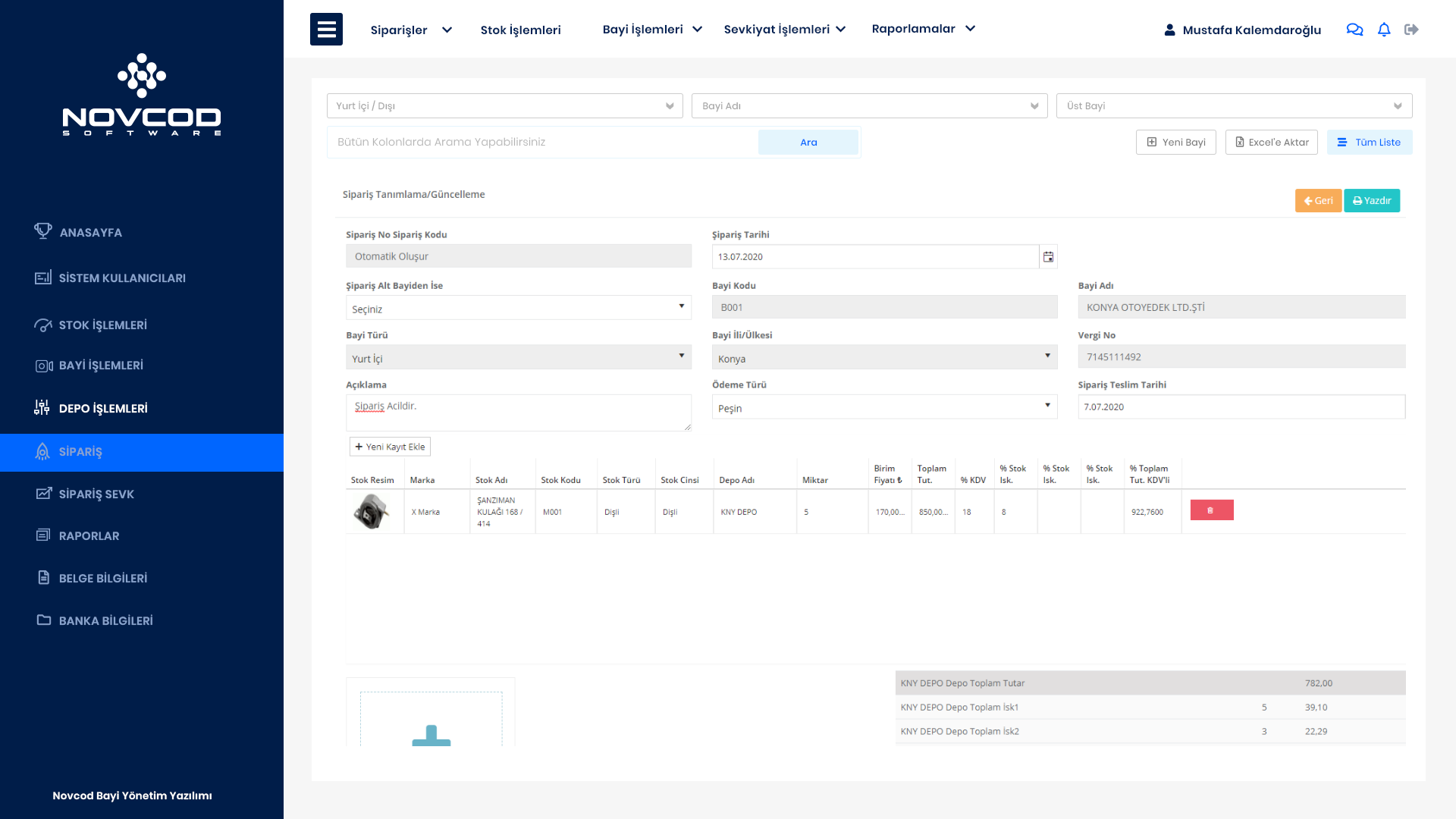Click the Yazdır print button
The image size is (1456, 819).
[1371, 201]
